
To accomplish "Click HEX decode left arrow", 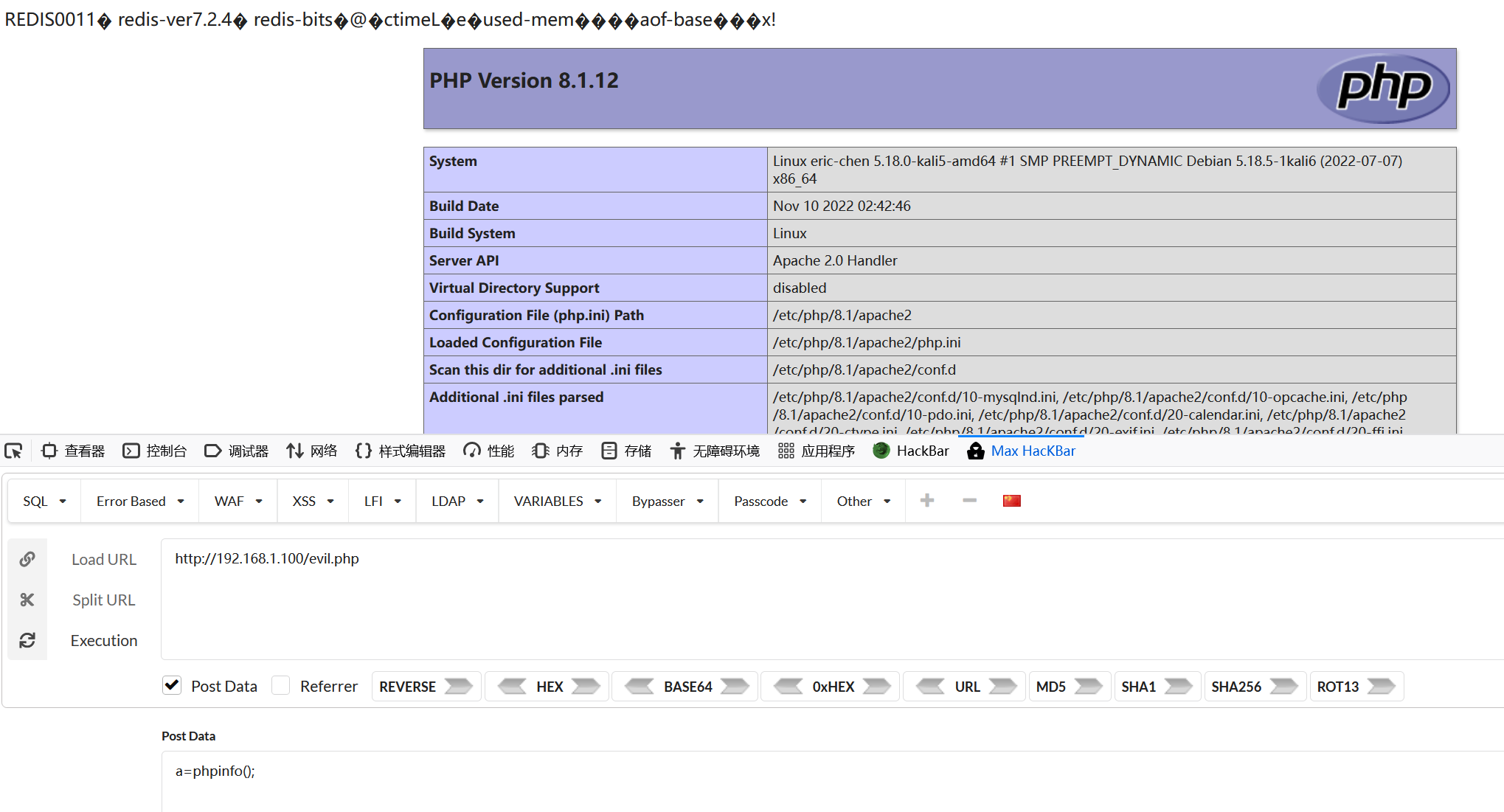I will 512,687.
